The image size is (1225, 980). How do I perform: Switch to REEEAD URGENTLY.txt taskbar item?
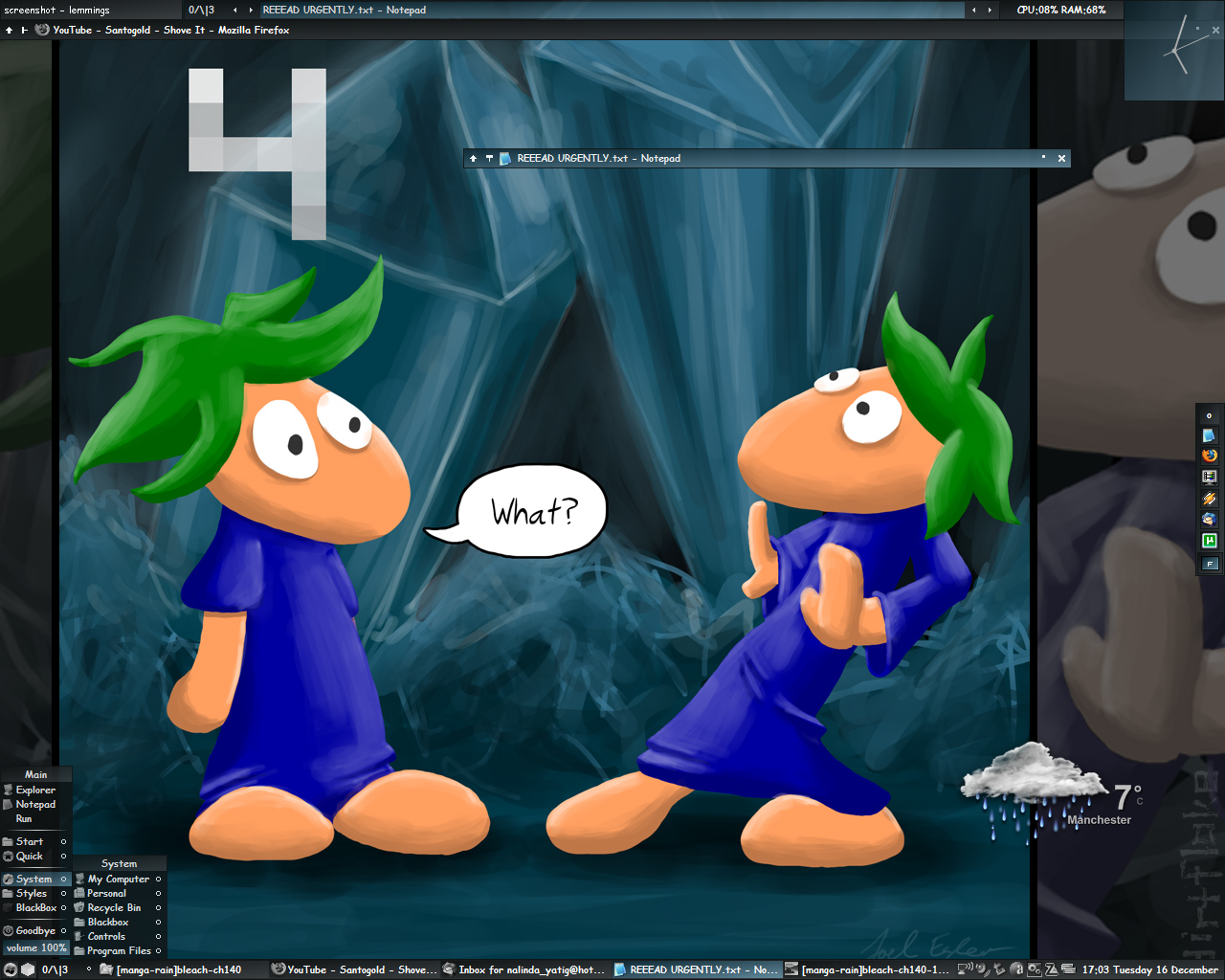[696, 969]
